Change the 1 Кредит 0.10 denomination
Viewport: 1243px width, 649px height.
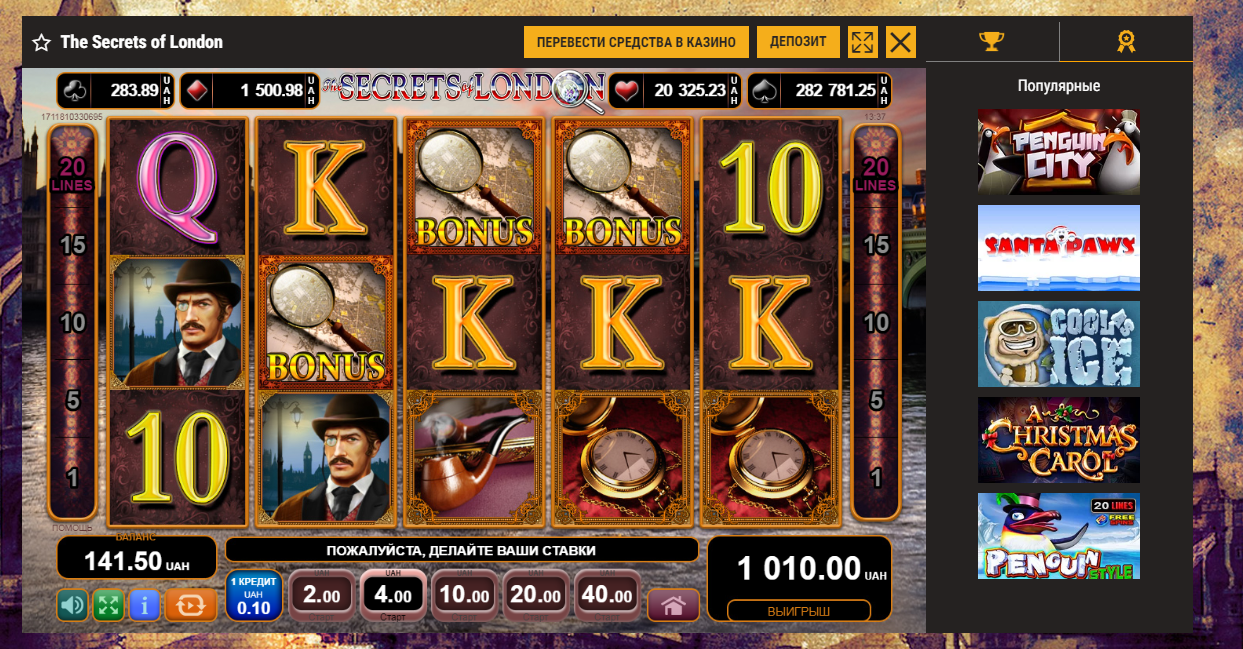(254, 595)
